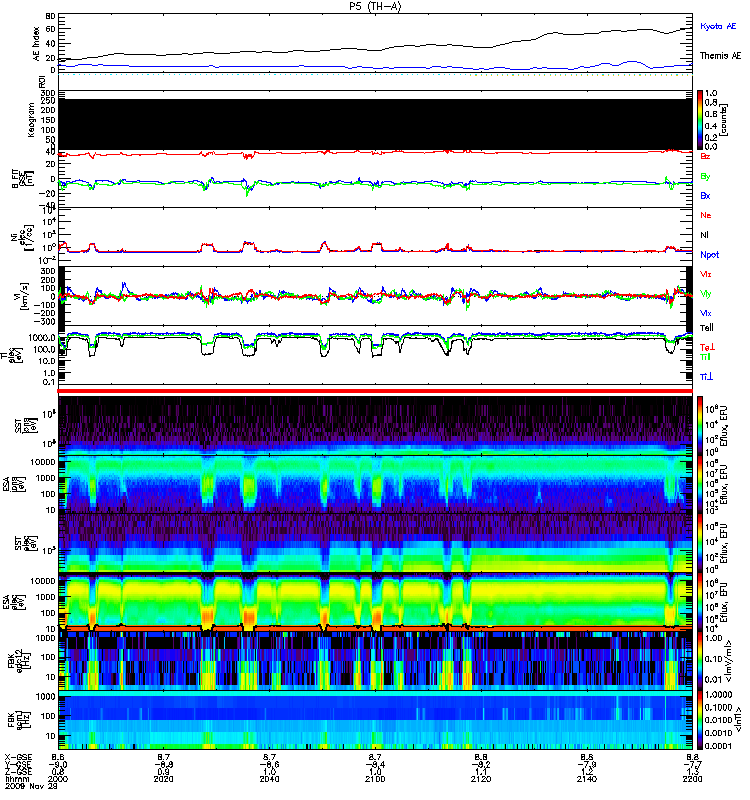
Task: Click the hhmm row label
Action: [18, 779]
